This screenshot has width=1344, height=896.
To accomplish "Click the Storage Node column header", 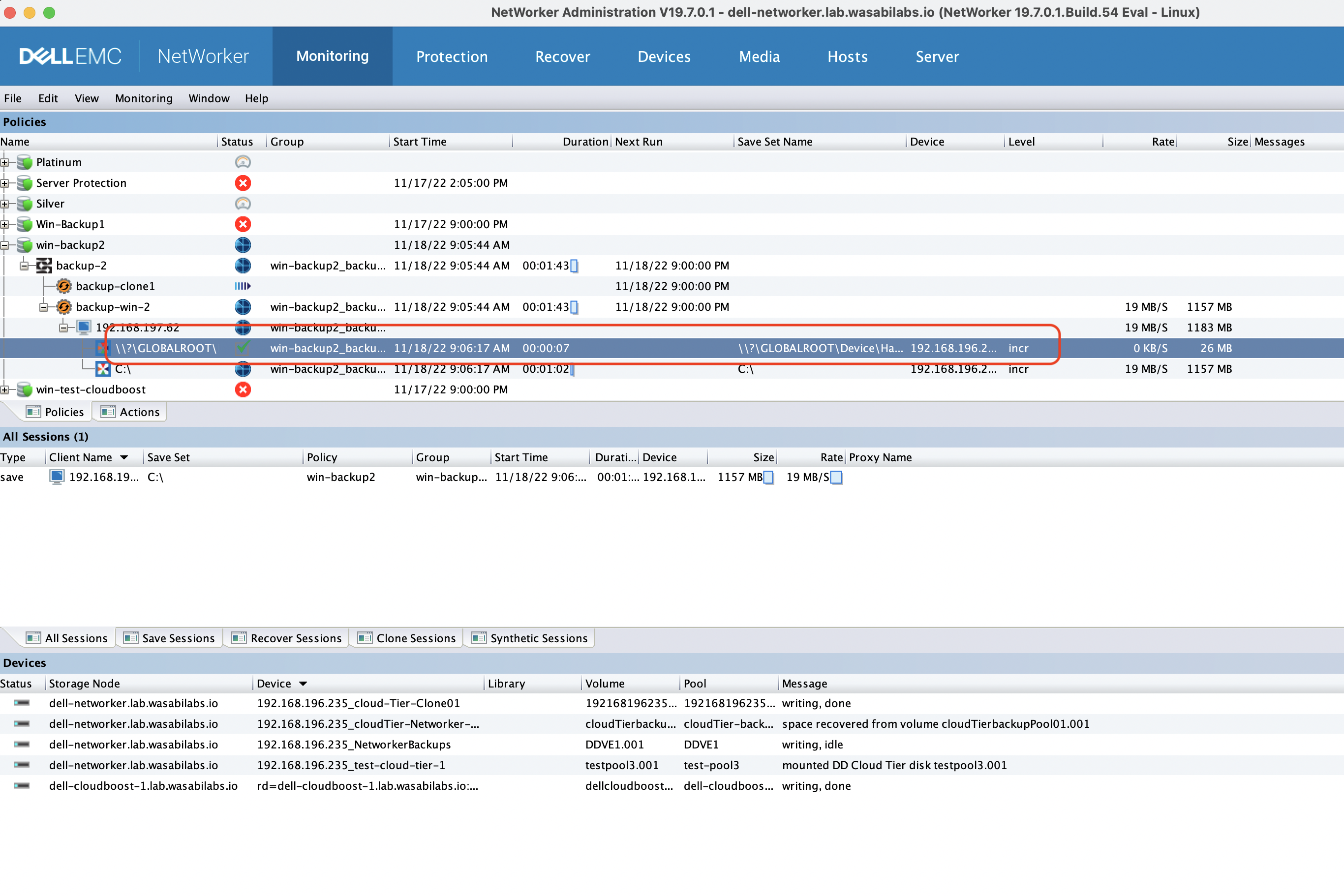I will point(149,684).
